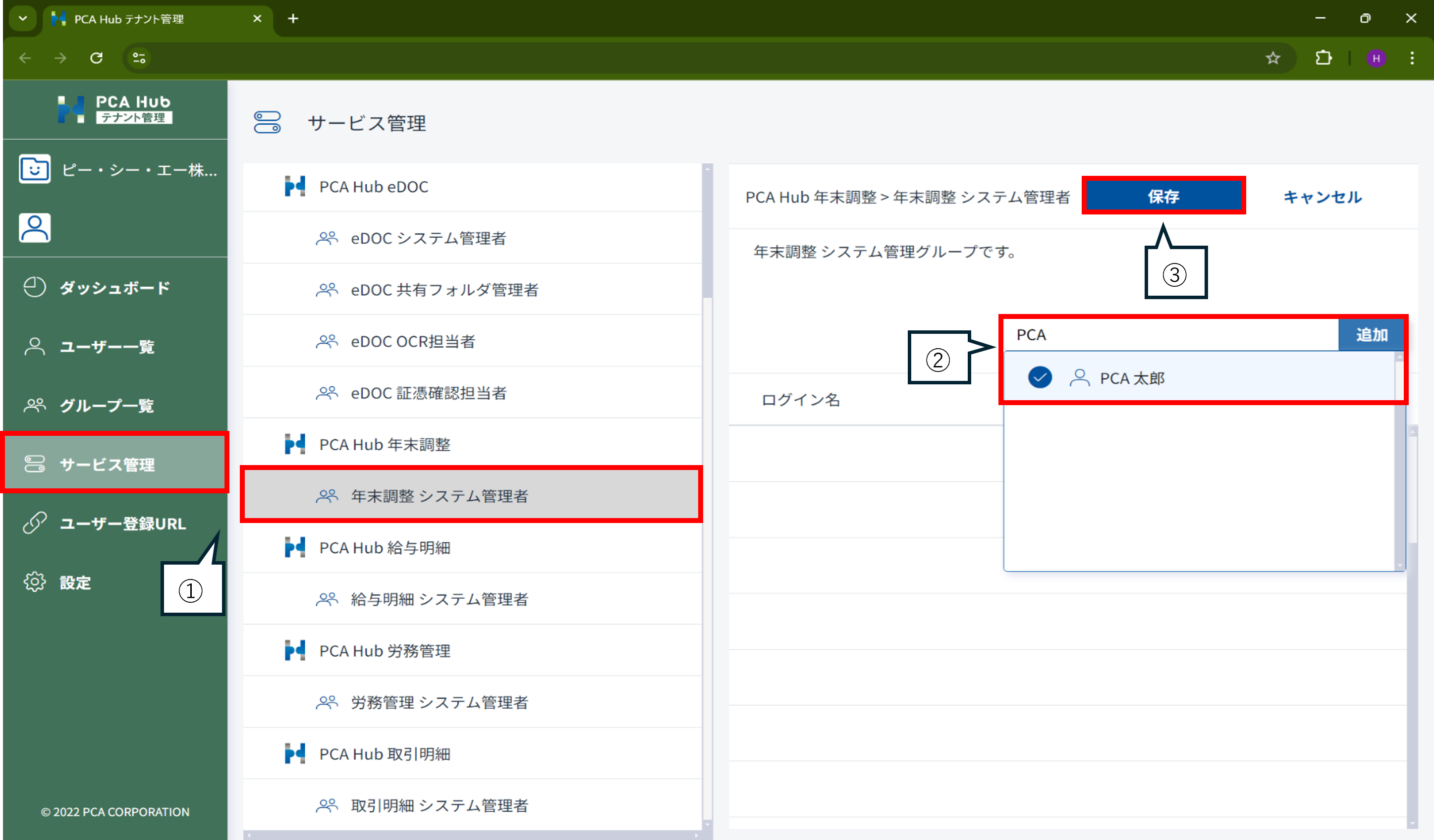Click the PCA Hub 労務管理 product logo
This screenshot has height=840, width=1434.
(295, 651)
